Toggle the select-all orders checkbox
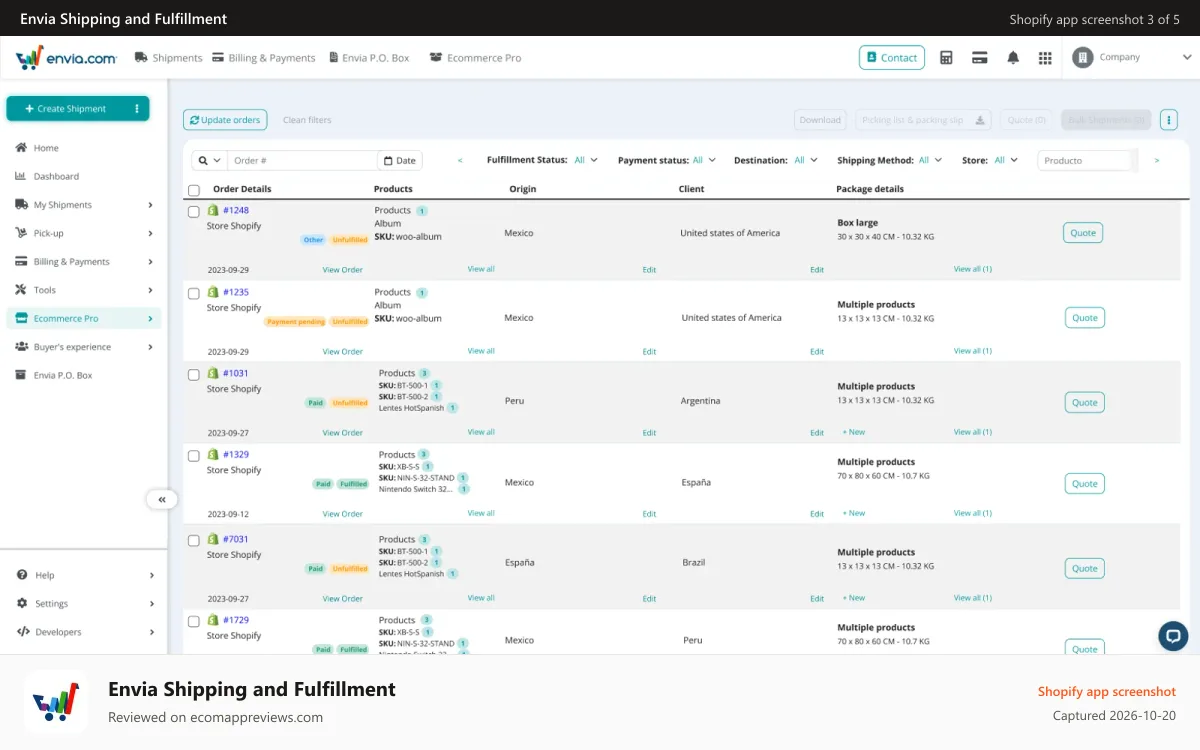Viewport: 1200px width, 750px height. click(194, 190)
